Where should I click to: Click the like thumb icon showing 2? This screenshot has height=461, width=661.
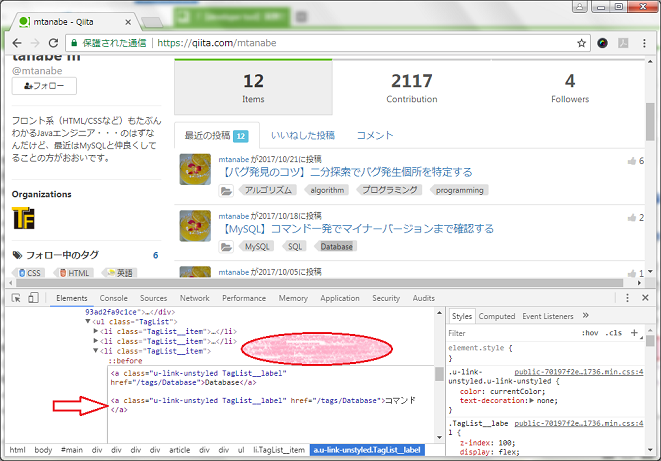(x=631, y=218)
